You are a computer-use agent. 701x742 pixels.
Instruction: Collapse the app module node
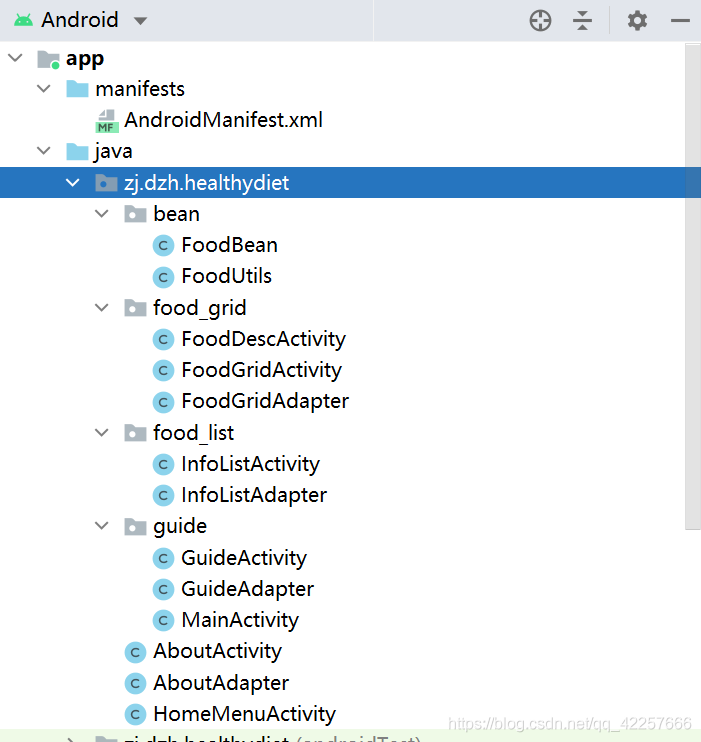tap(16, 58)
